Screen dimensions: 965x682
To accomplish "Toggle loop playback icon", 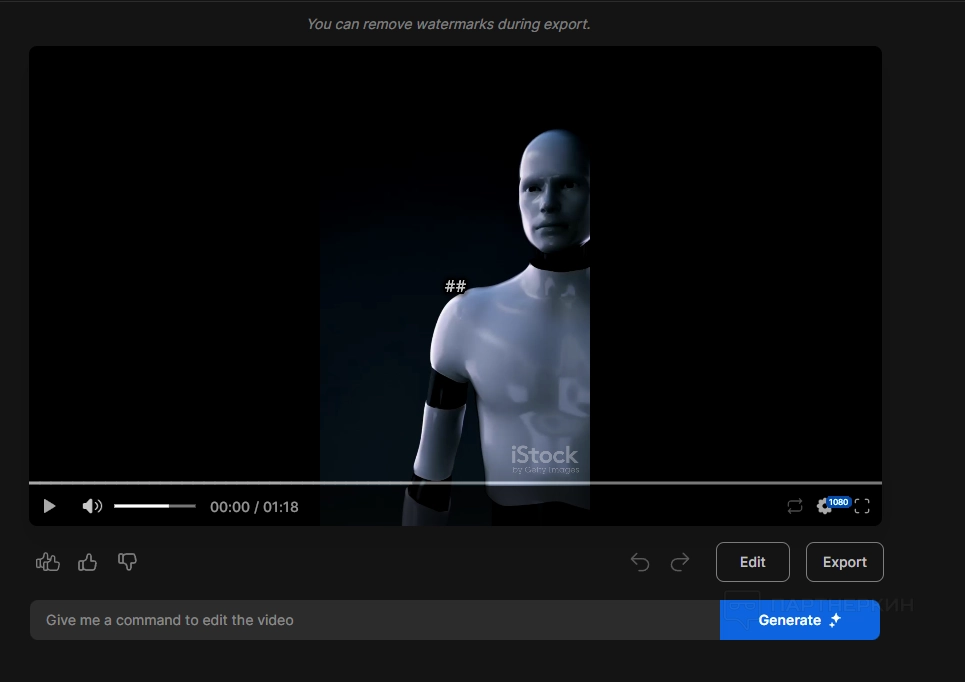I will pos(795,506).
